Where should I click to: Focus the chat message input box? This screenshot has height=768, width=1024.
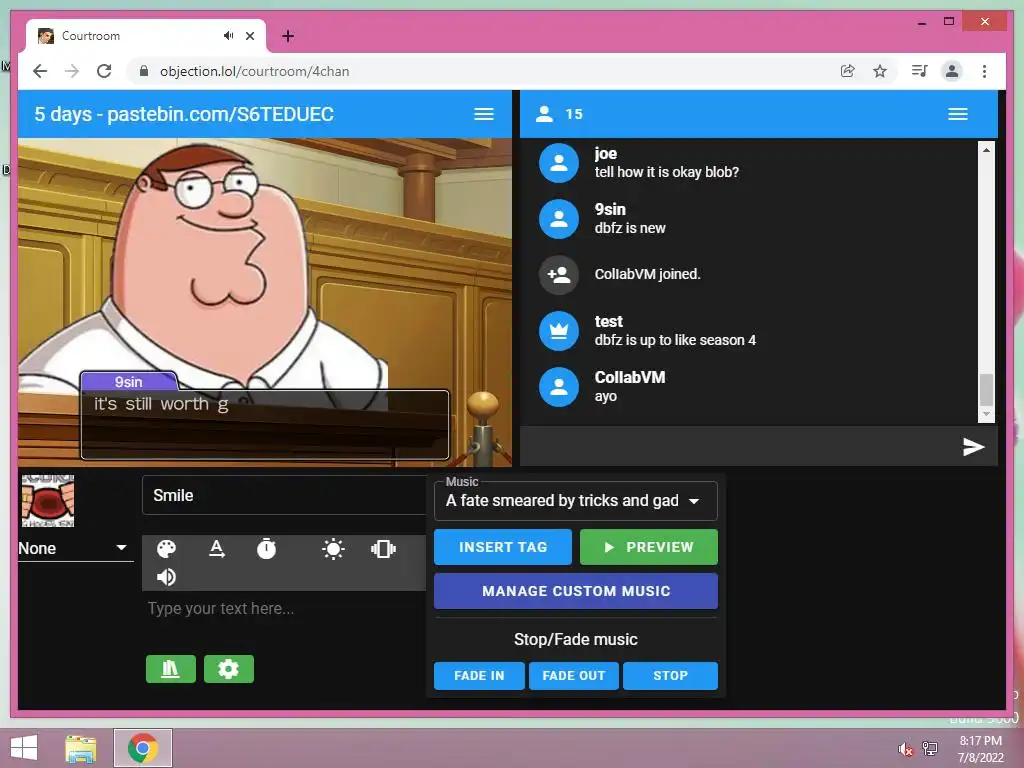[x=738, y=447]
